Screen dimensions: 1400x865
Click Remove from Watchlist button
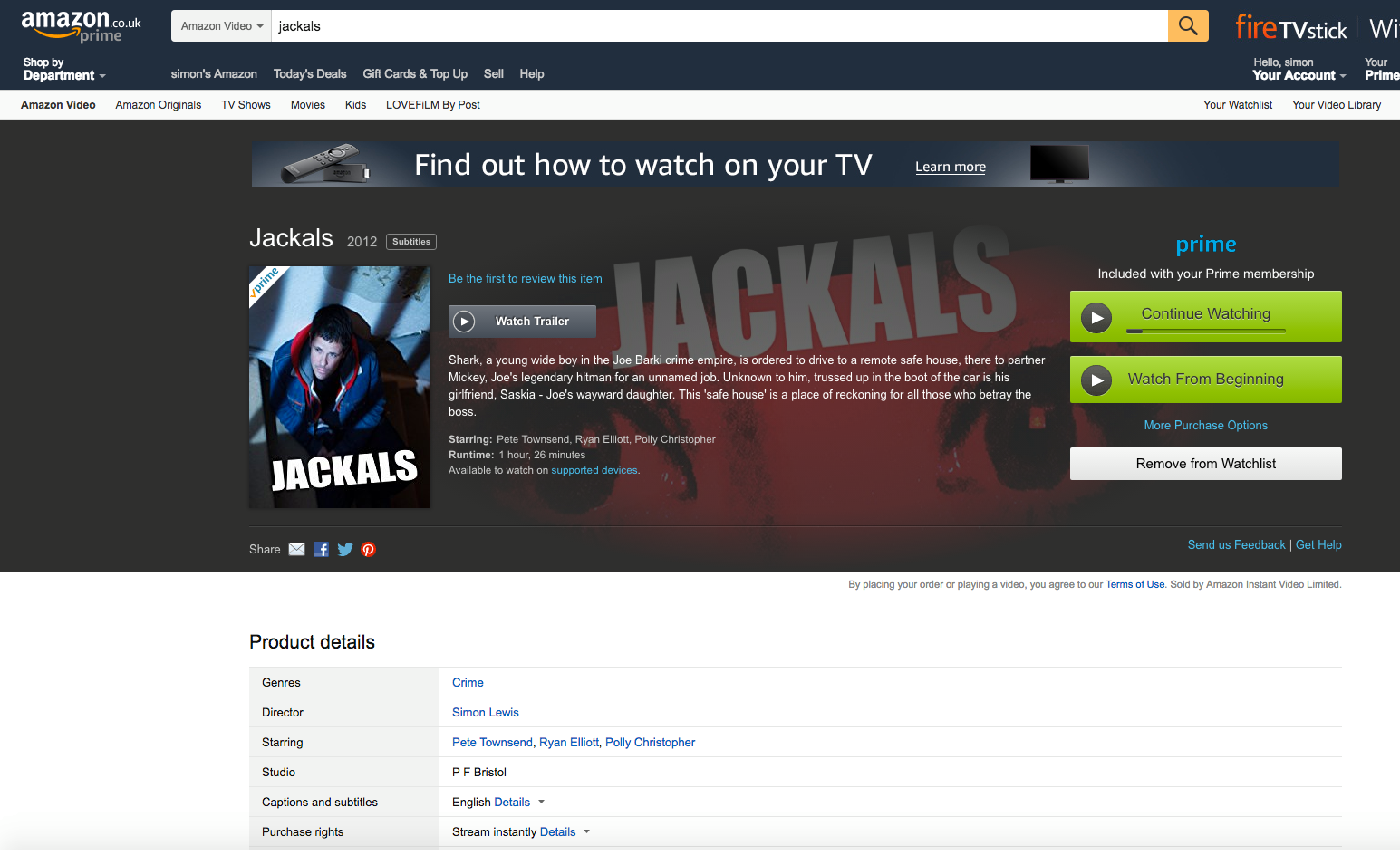coord(1205,464)
